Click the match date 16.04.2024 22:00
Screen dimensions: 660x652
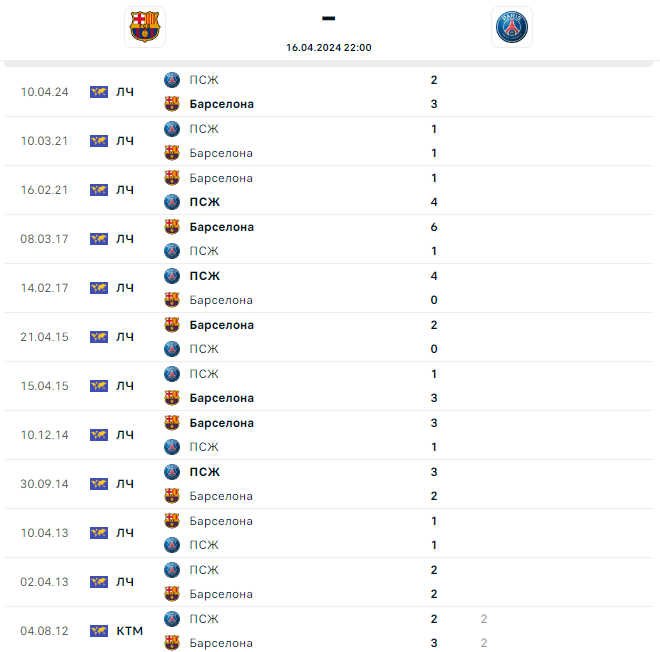[x=329, y=48]
